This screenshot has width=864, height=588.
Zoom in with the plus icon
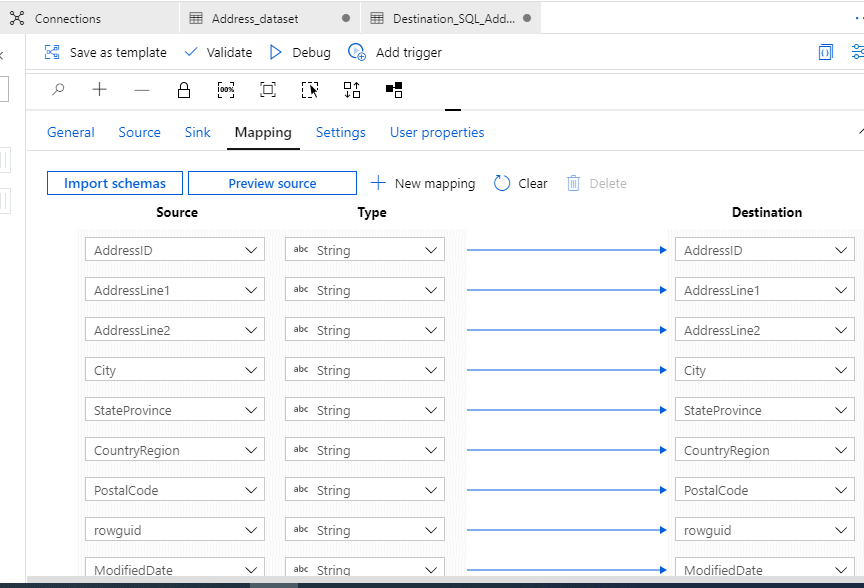point(99,90)
